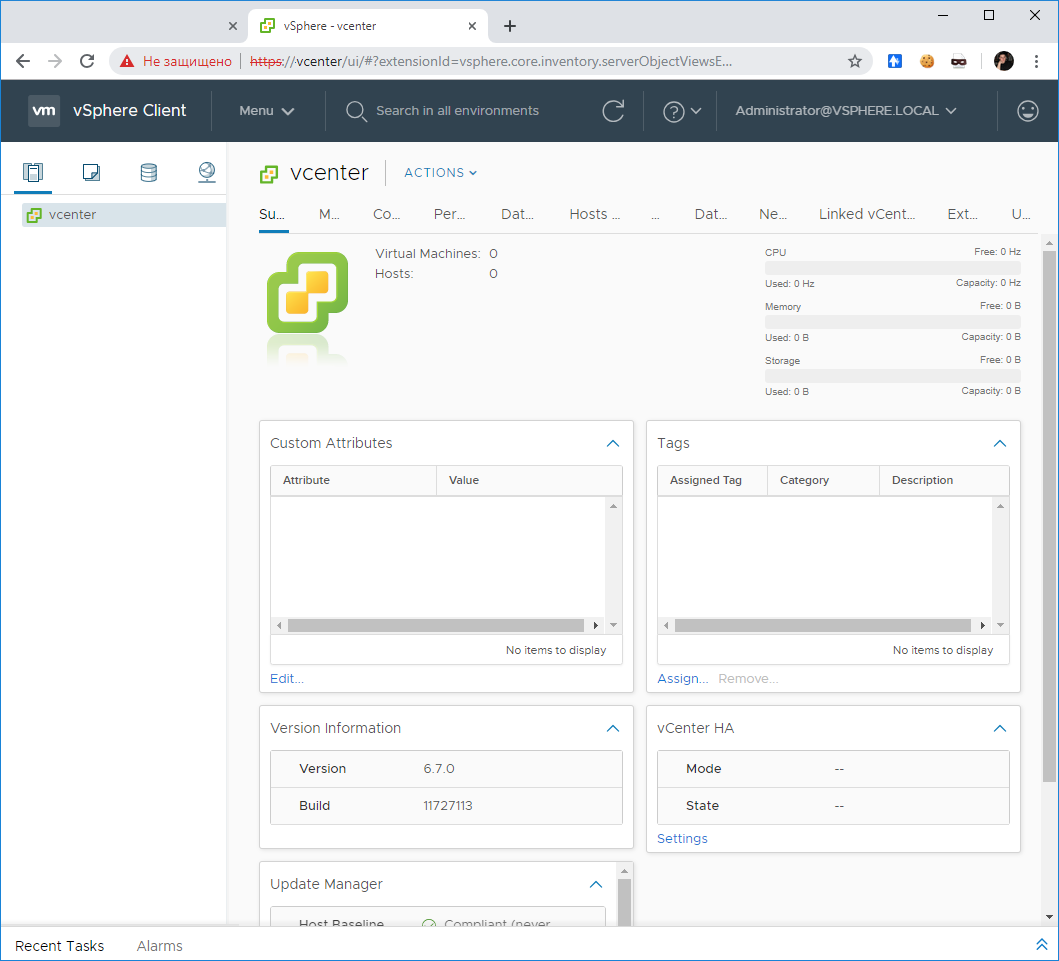Select the Summary tab
This screenshot has width=1059, height=961.
pyautogui.click(x=272, y=215)
